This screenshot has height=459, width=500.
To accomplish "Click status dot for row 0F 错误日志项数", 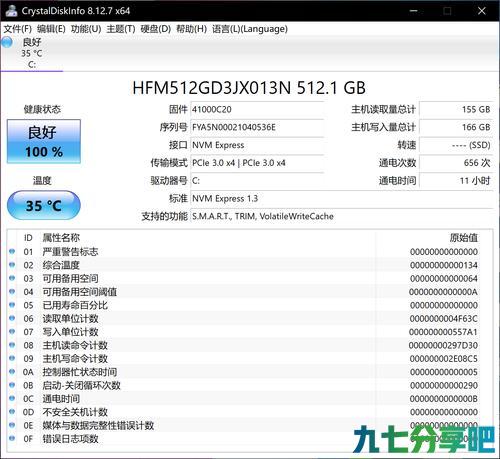I will click(12, 438).
